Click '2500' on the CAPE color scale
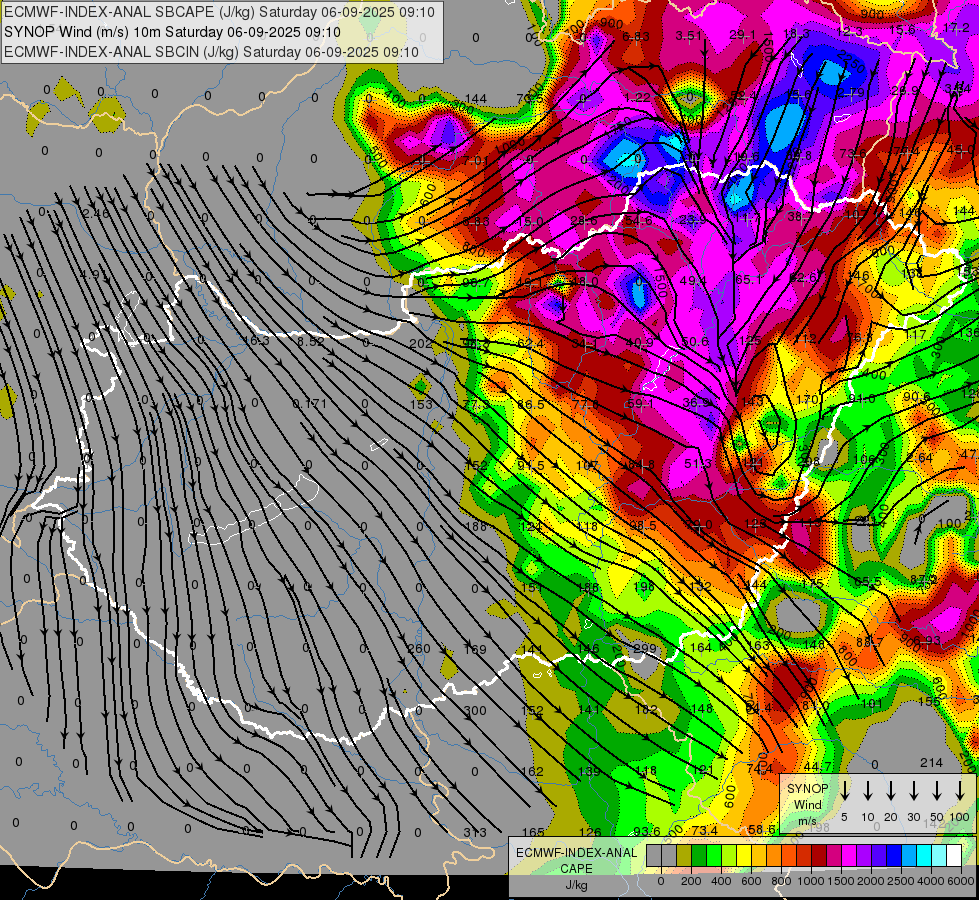The width and height of the screenshot is (979, 900). click(x=900, y=881)
